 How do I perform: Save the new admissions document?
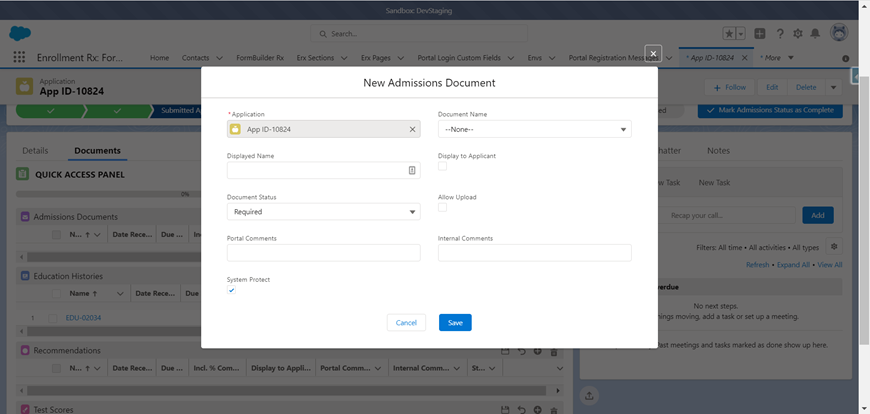click(x=455, y=322)
